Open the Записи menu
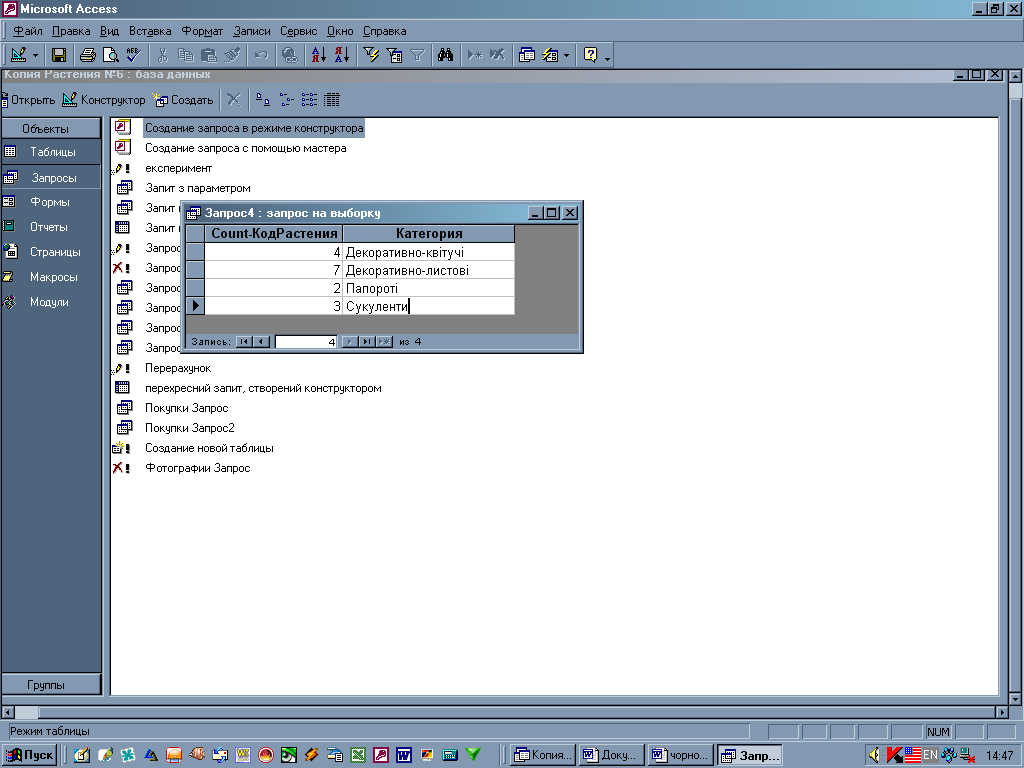 [251, 31]
